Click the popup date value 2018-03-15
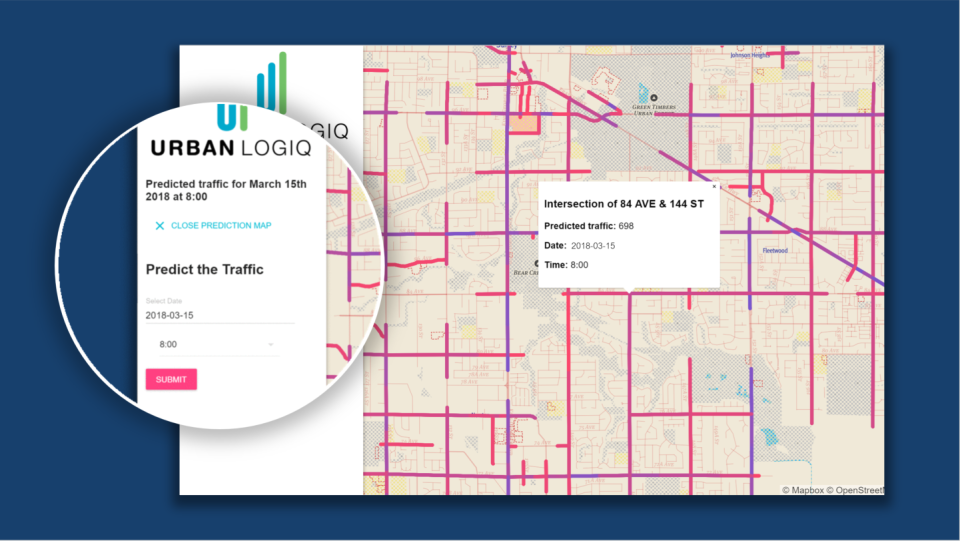Screen dimensions: 960x541 click(x=593, y=245)
